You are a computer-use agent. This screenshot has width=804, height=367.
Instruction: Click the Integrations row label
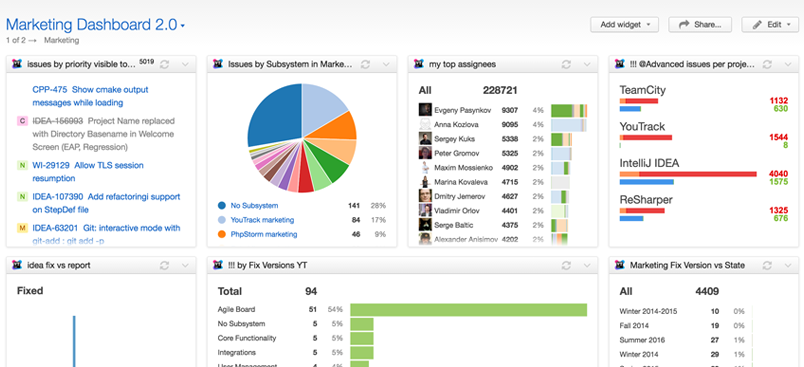pyautogui.click(x=236, y=353)
